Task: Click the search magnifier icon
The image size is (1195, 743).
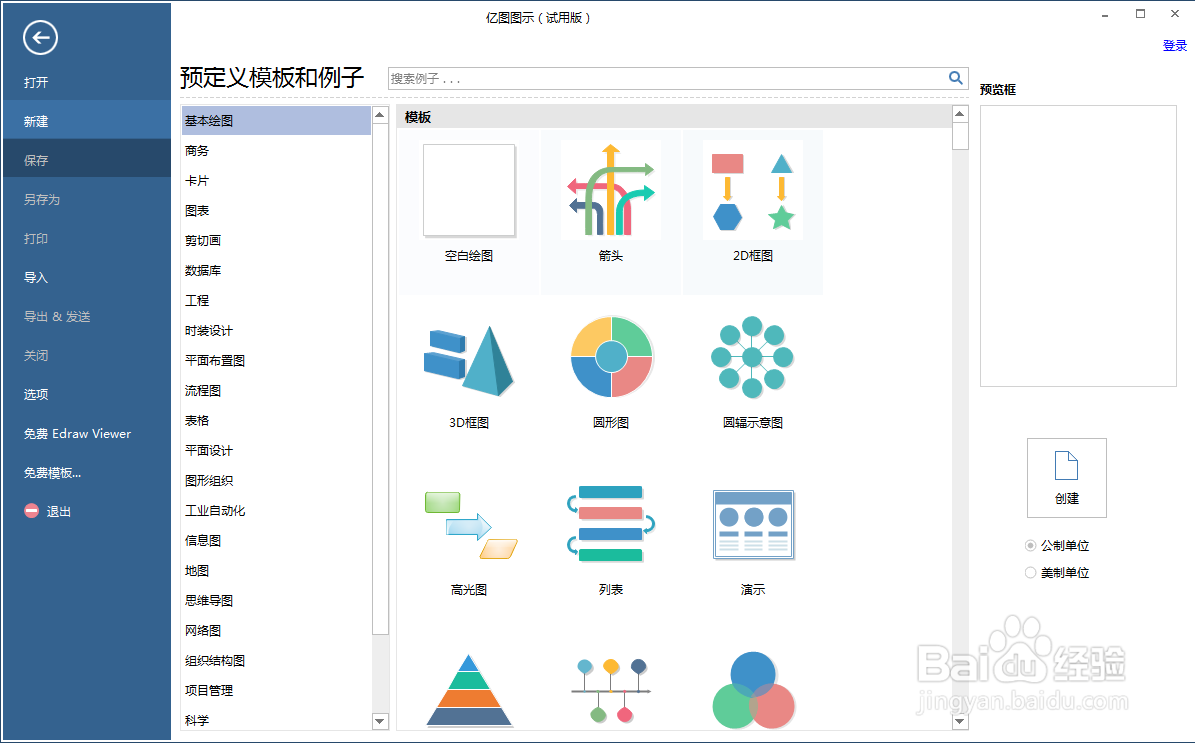Action: click(956, 78)
